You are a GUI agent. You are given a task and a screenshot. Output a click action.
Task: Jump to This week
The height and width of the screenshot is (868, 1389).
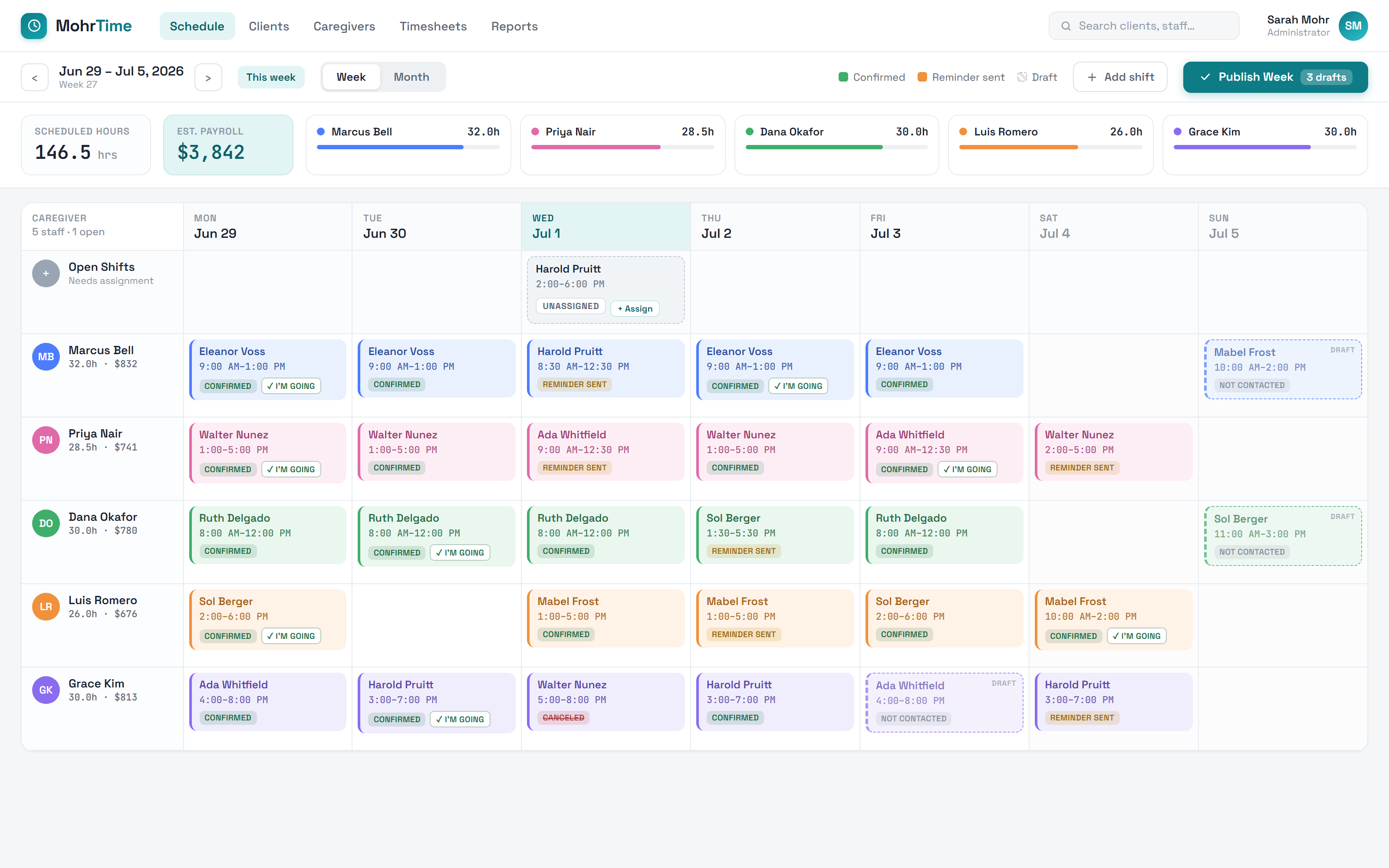click(271, 77)
